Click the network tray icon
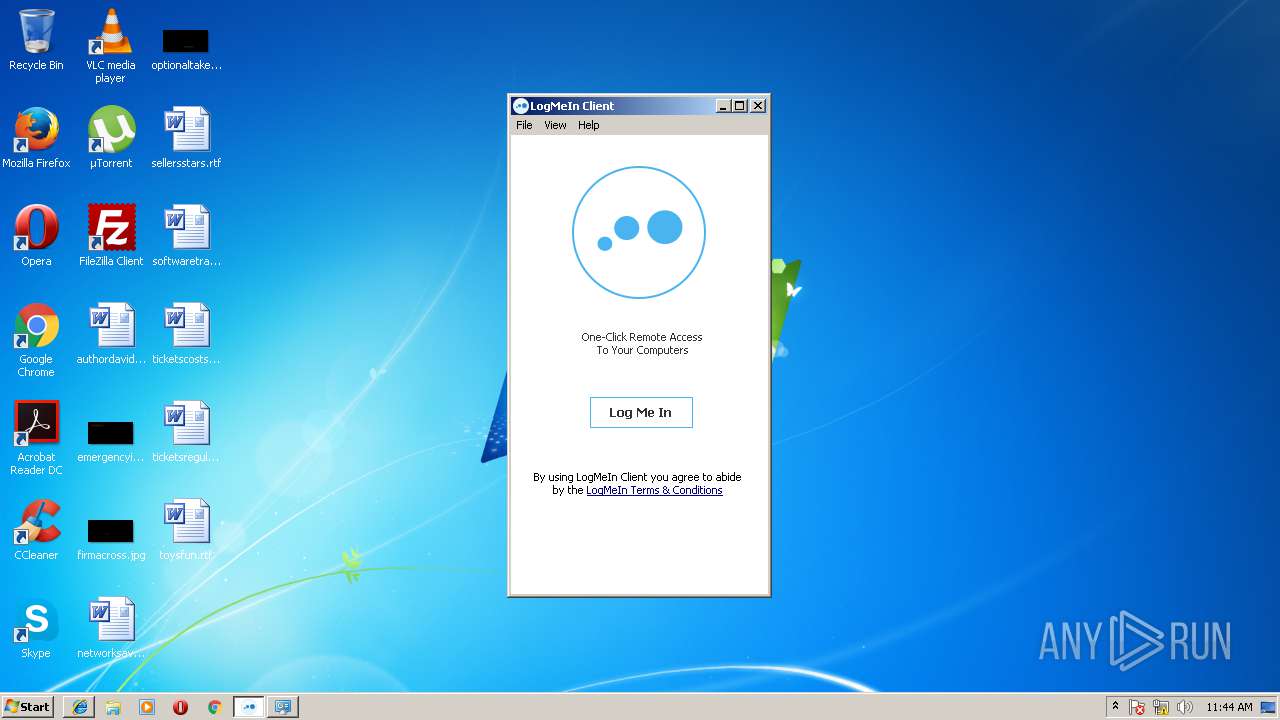The height and width of the screenshot is (720, 1280). pos(1162,707)
